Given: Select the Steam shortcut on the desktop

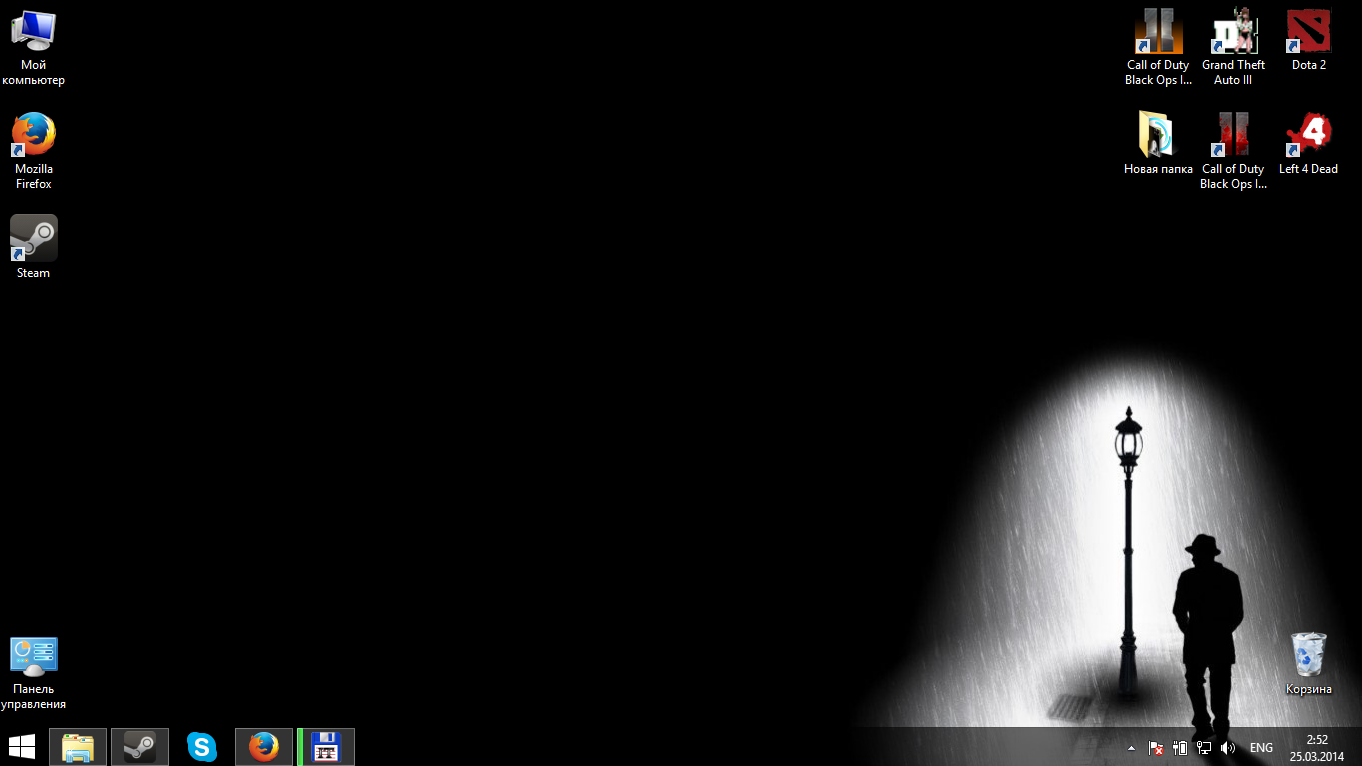Looking at the screenshot, I should (x=33, y=246).
